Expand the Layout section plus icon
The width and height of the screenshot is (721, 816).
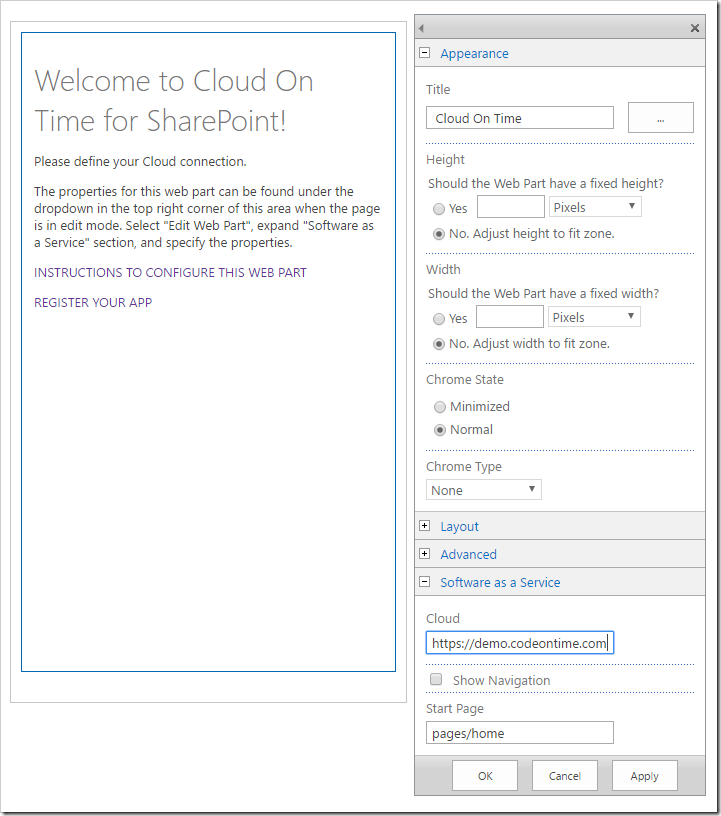tap(425, 526)
